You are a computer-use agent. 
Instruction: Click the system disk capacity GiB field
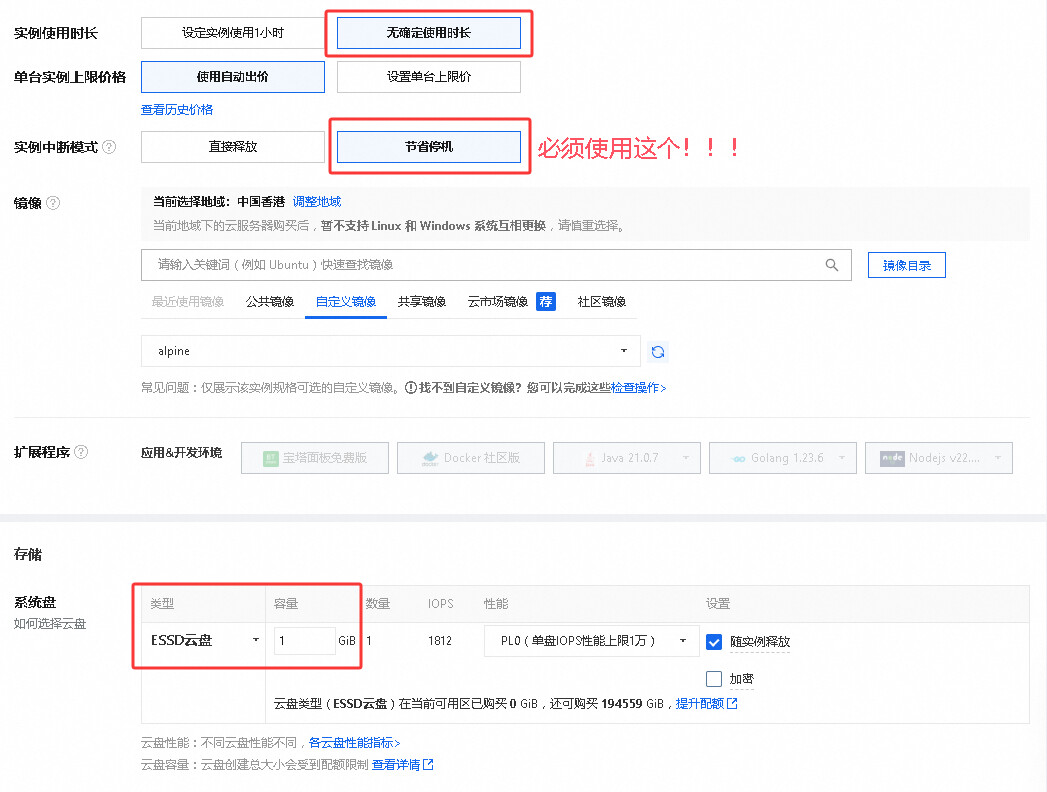click(x=305, y=641)
